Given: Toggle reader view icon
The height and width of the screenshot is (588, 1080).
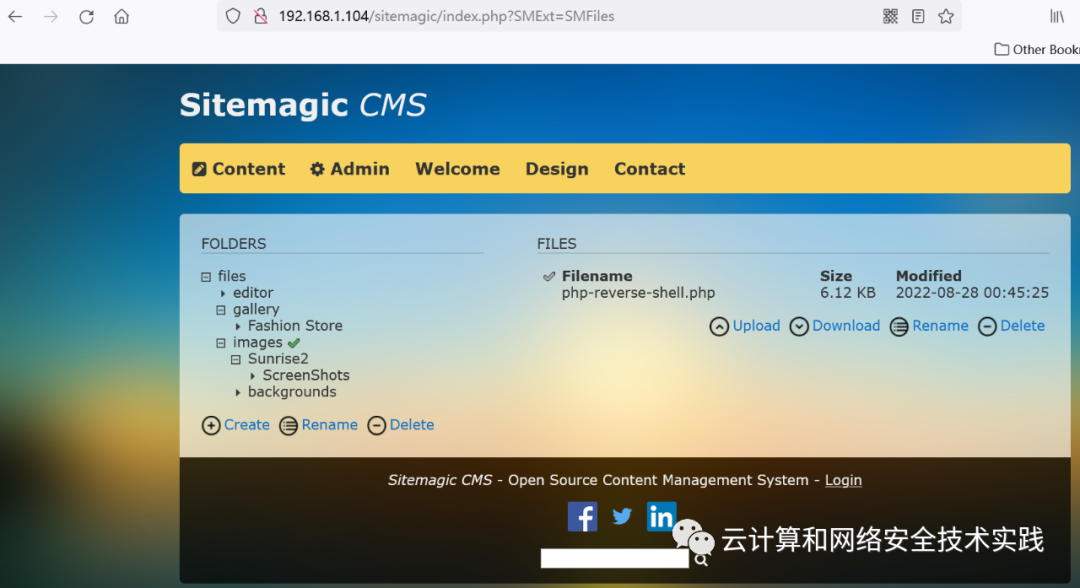Looking at the screenshot, I should [917, 16].
